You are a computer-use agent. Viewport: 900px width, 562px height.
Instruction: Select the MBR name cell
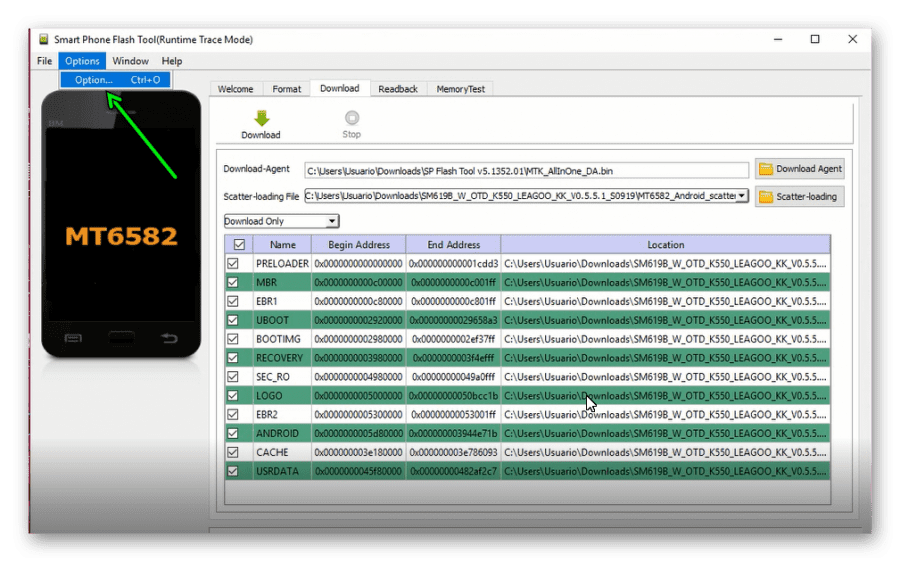[x=282, y=282]
